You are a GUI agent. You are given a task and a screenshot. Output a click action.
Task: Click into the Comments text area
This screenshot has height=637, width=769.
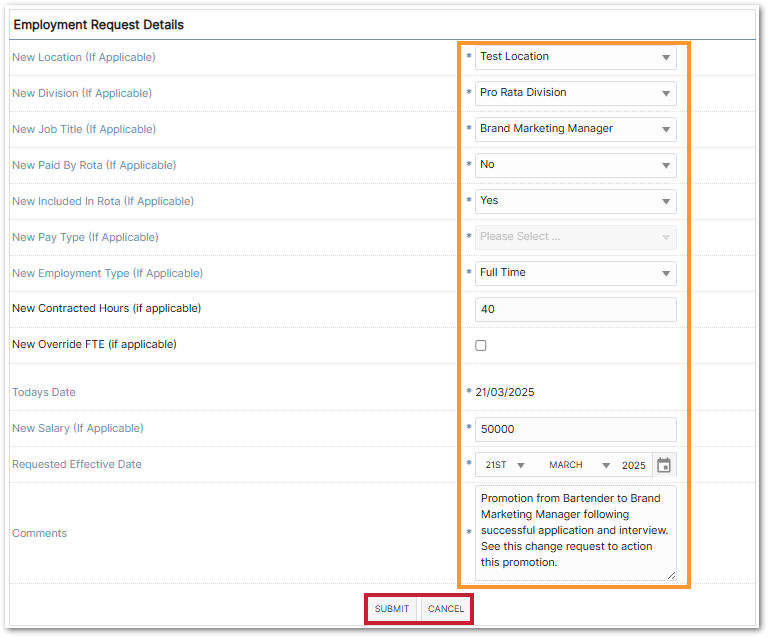(x=575, y=533)
